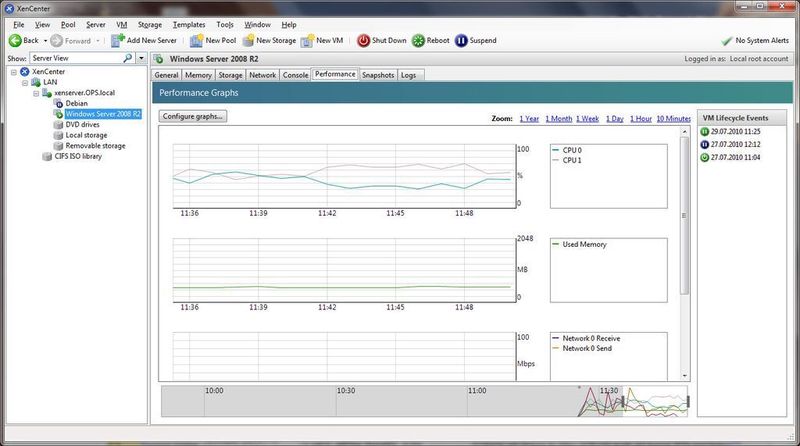Open the Help menu
The image size is (800, 446).
(289, 24)
